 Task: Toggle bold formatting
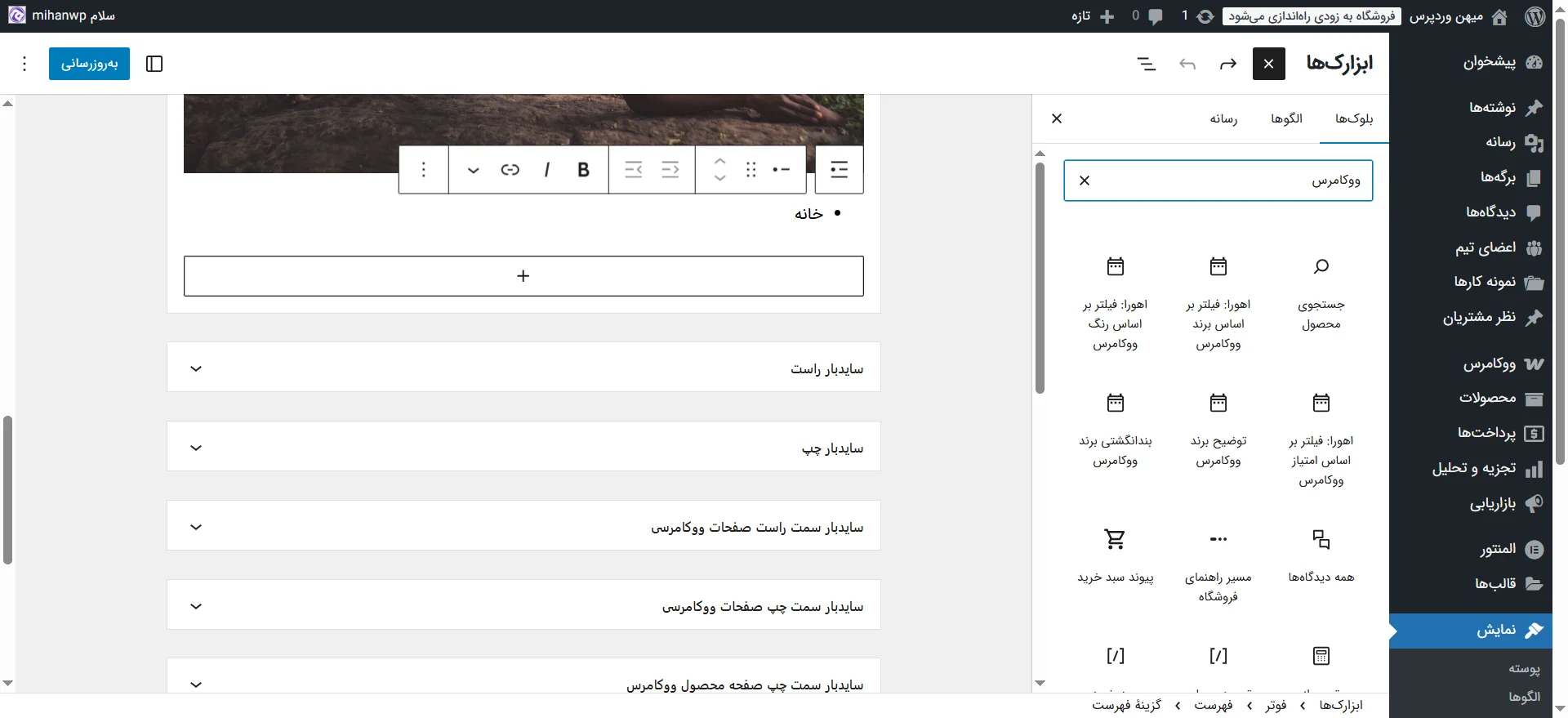(583, 170)
